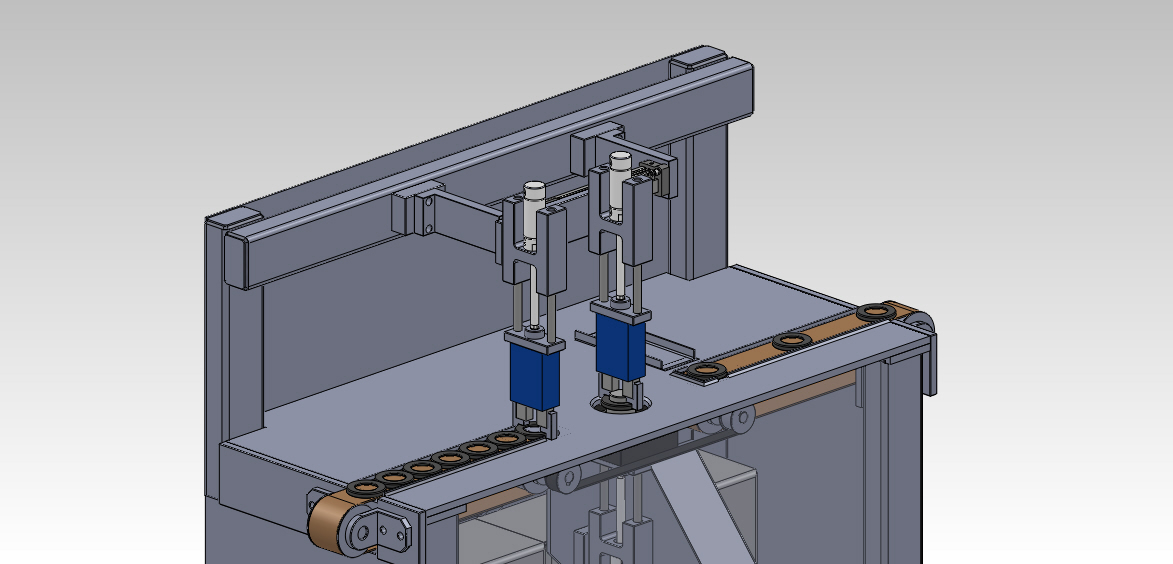Click the right white pneumatic cylinder top
This screenshot has width=1173, height=564.
pyautogui.click(x=619, y=159)
